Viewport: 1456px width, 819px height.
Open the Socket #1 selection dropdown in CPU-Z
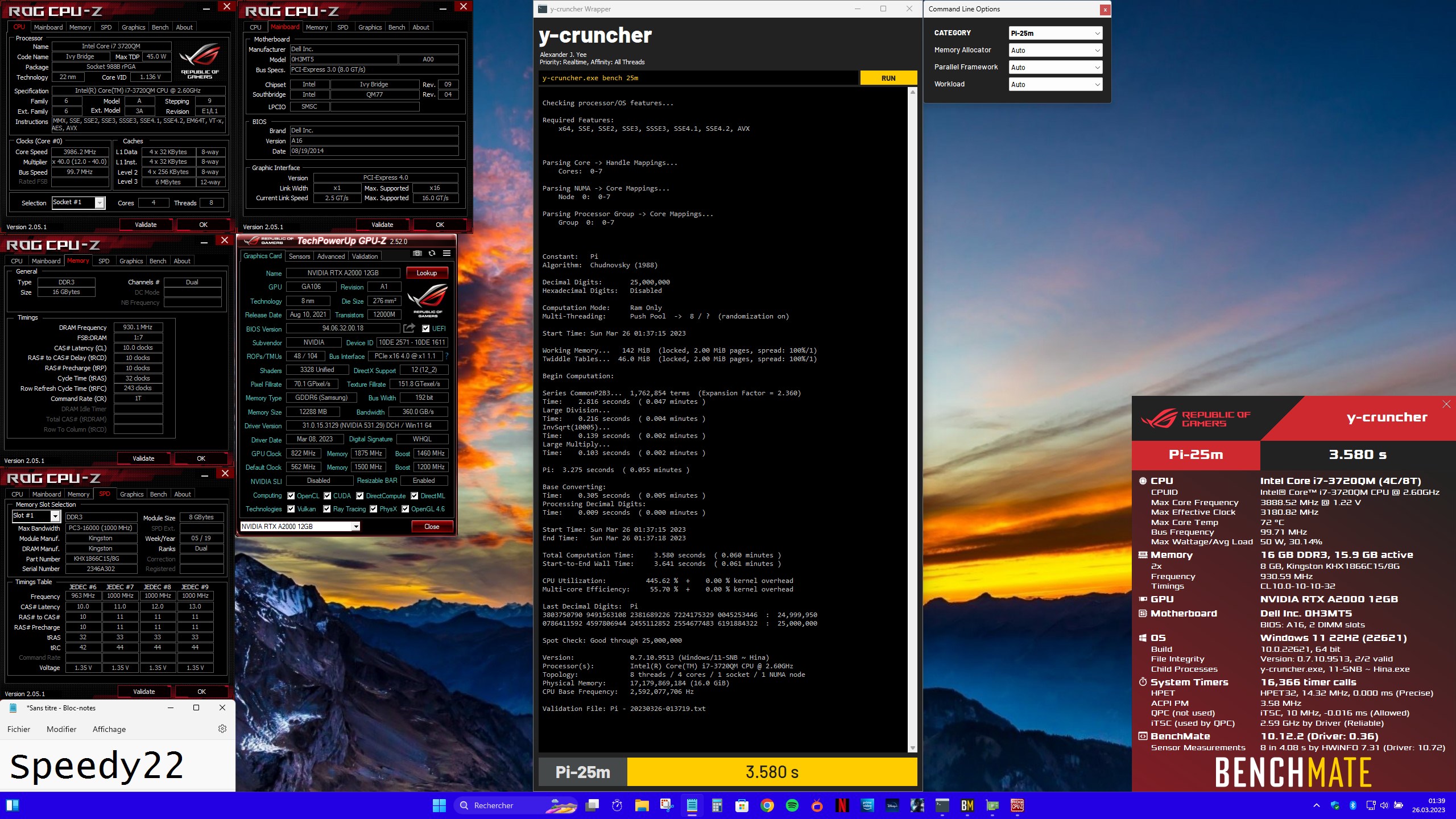point(78,202)
